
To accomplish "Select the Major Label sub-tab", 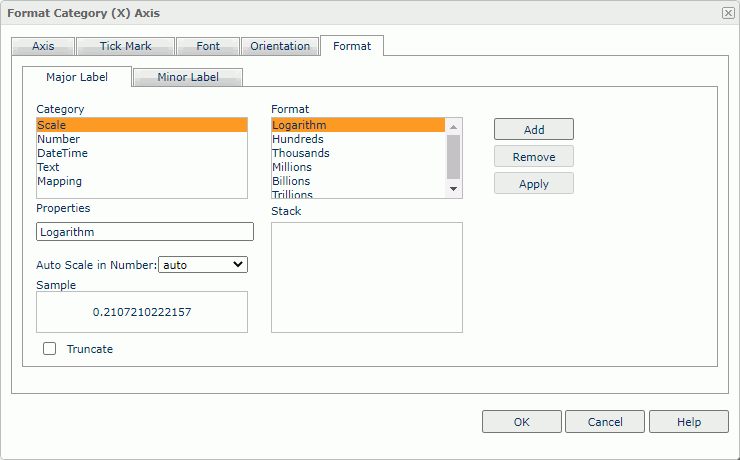I will tap(77, 77).
